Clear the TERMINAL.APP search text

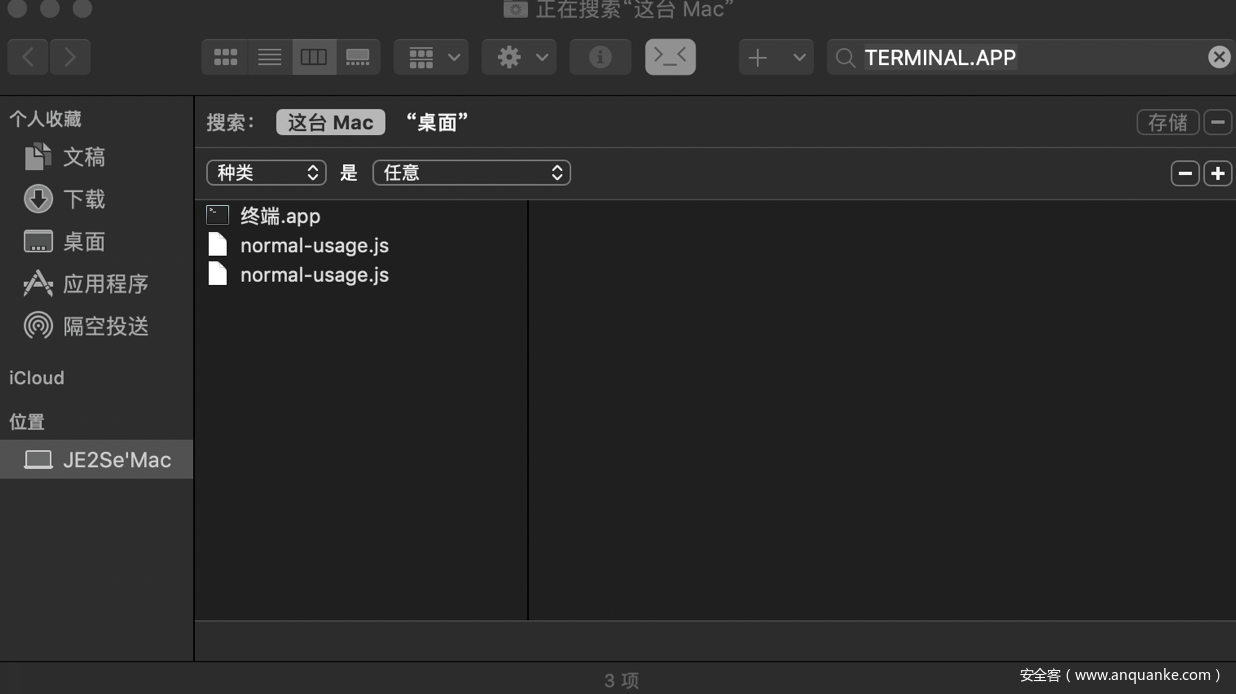[1218, 57]
